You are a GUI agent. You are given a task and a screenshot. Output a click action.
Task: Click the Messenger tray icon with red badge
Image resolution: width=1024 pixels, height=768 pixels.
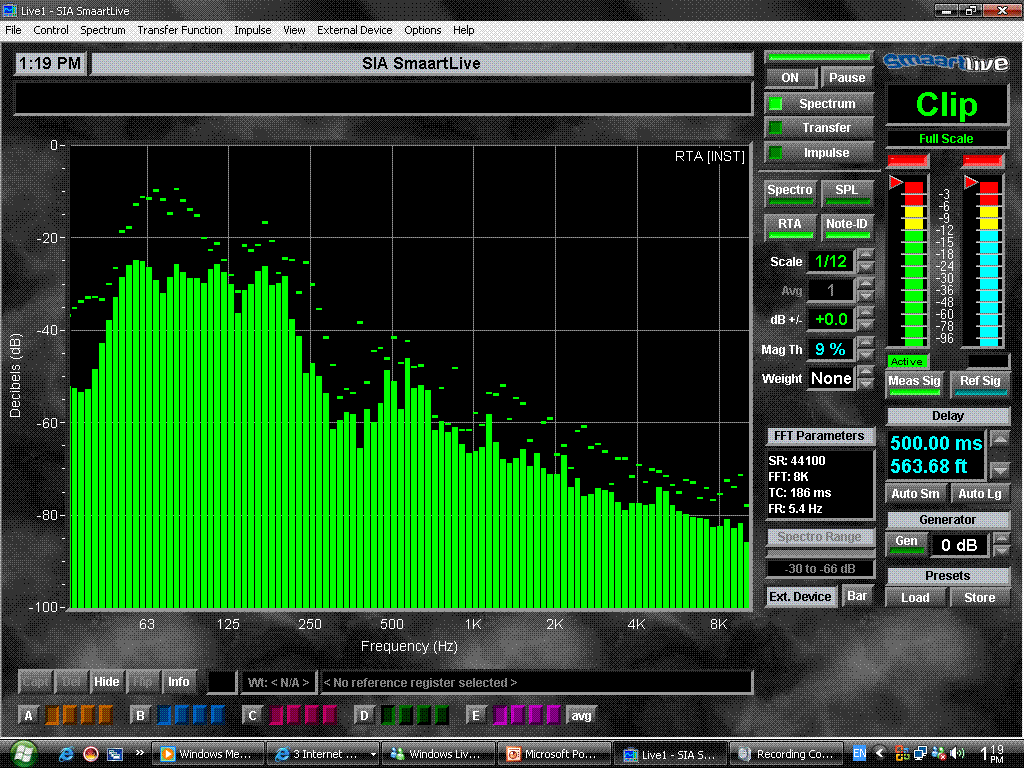[x=938, y=754]
